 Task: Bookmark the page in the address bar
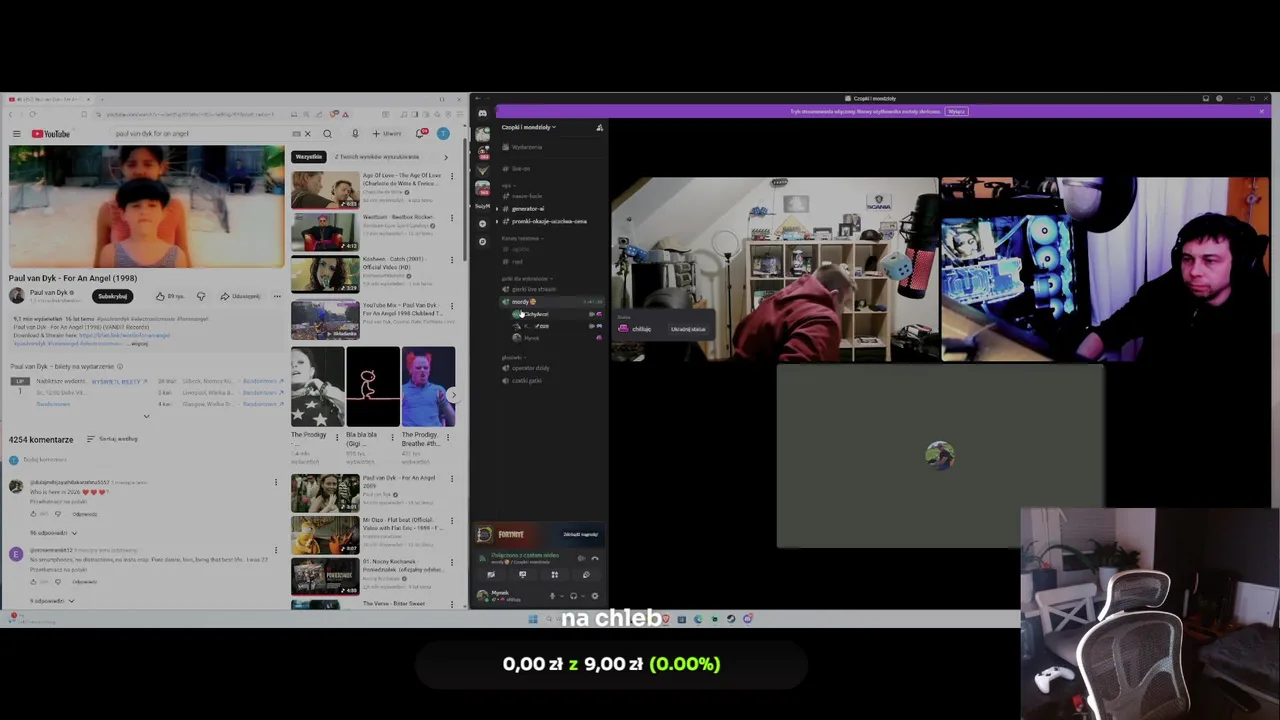[84, 114]
